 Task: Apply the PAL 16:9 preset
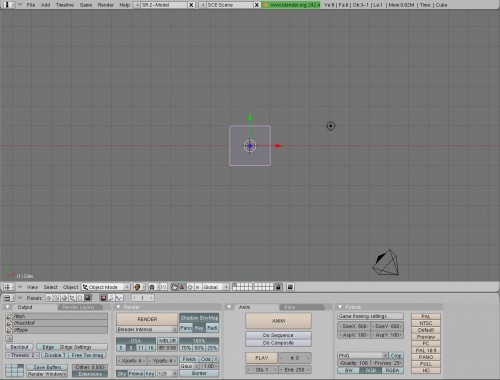click(x=426, y=350)
